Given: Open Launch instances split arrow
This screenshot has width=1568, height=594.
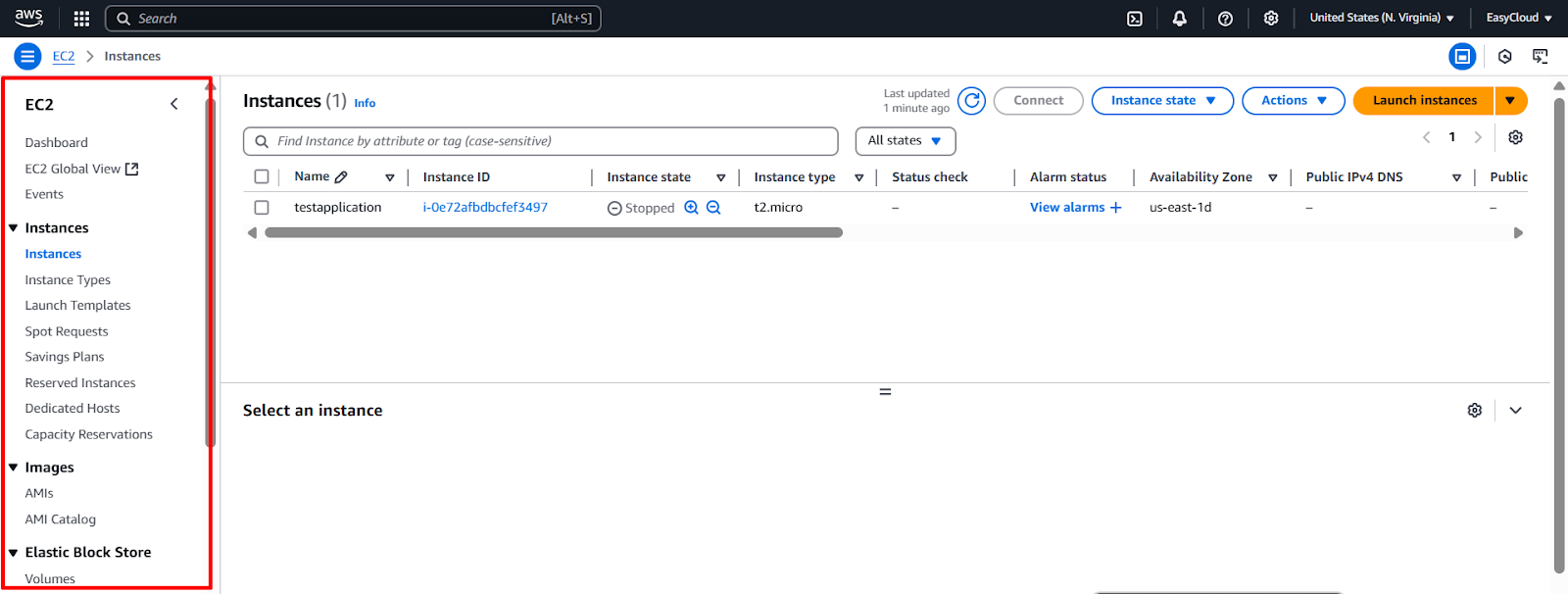Looking at the screenshot, I should coord(1511,100).
